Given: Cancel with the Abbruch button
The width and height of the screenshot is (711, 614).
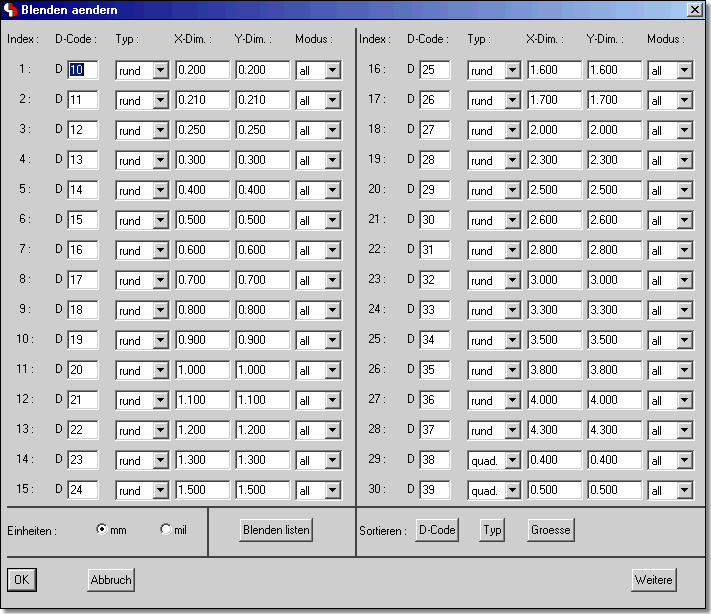Looking at the screenshot, I should tap(111, 580).
